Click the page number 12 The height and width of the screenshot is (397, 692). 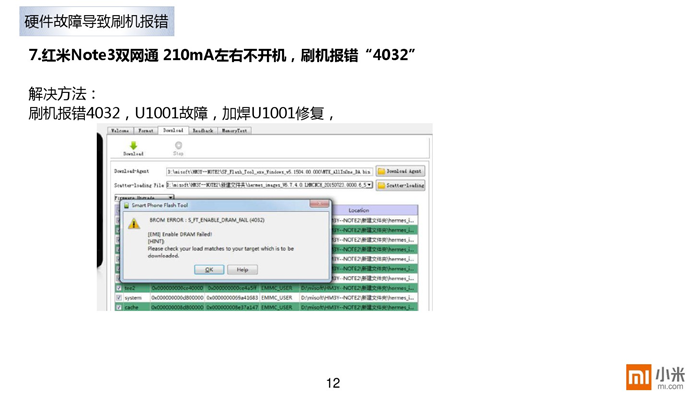coord(333,383)
